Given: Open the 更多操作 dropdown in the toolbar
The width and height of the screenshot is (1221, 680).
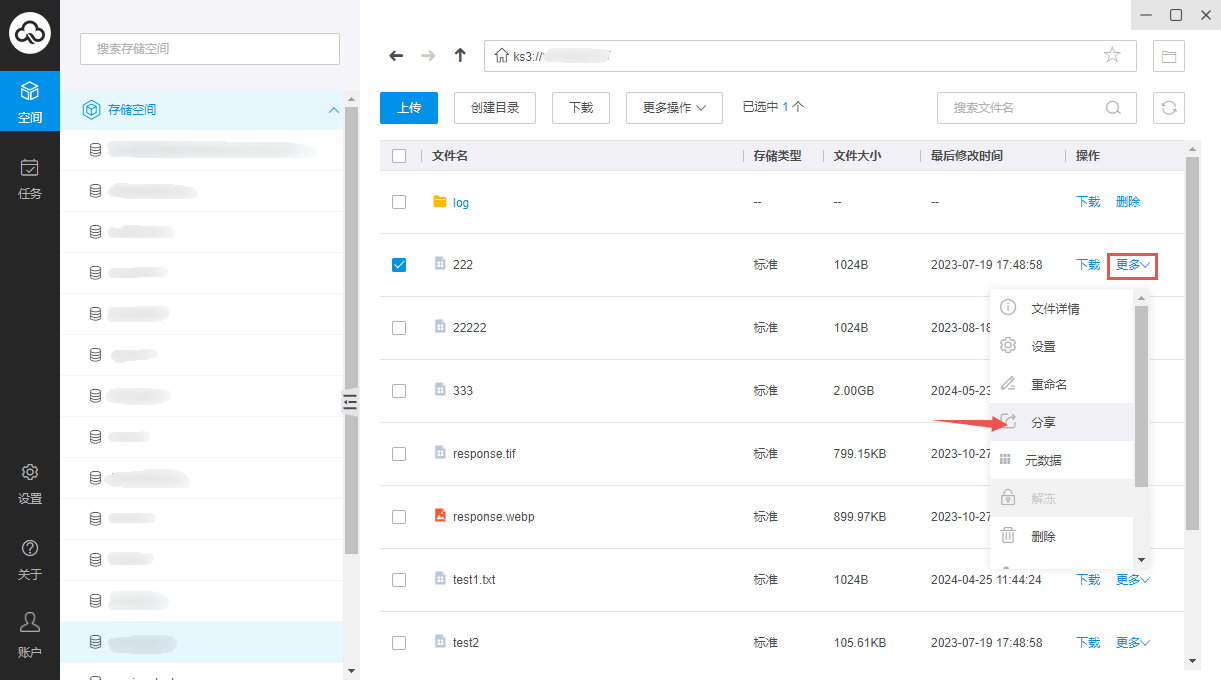Looking at the screenshot, I should point(674,108).
